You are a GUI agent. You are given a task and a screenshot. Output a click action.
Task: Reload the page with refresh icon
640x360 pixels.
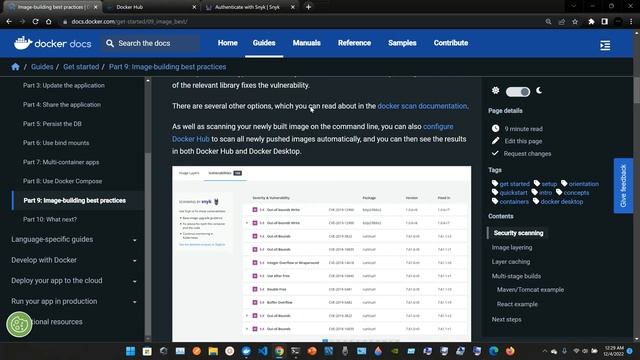coord(36,21)
